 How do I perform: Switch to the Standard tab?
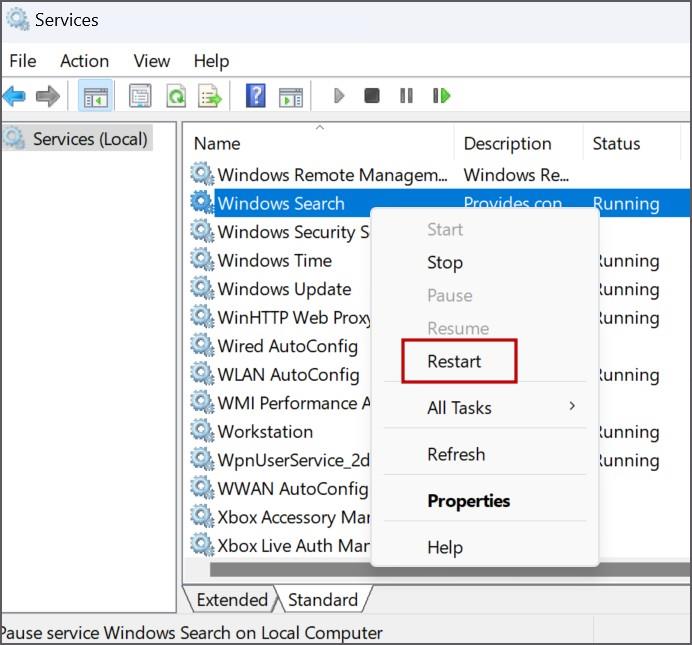pyautogui.click(x=323, y=600)
